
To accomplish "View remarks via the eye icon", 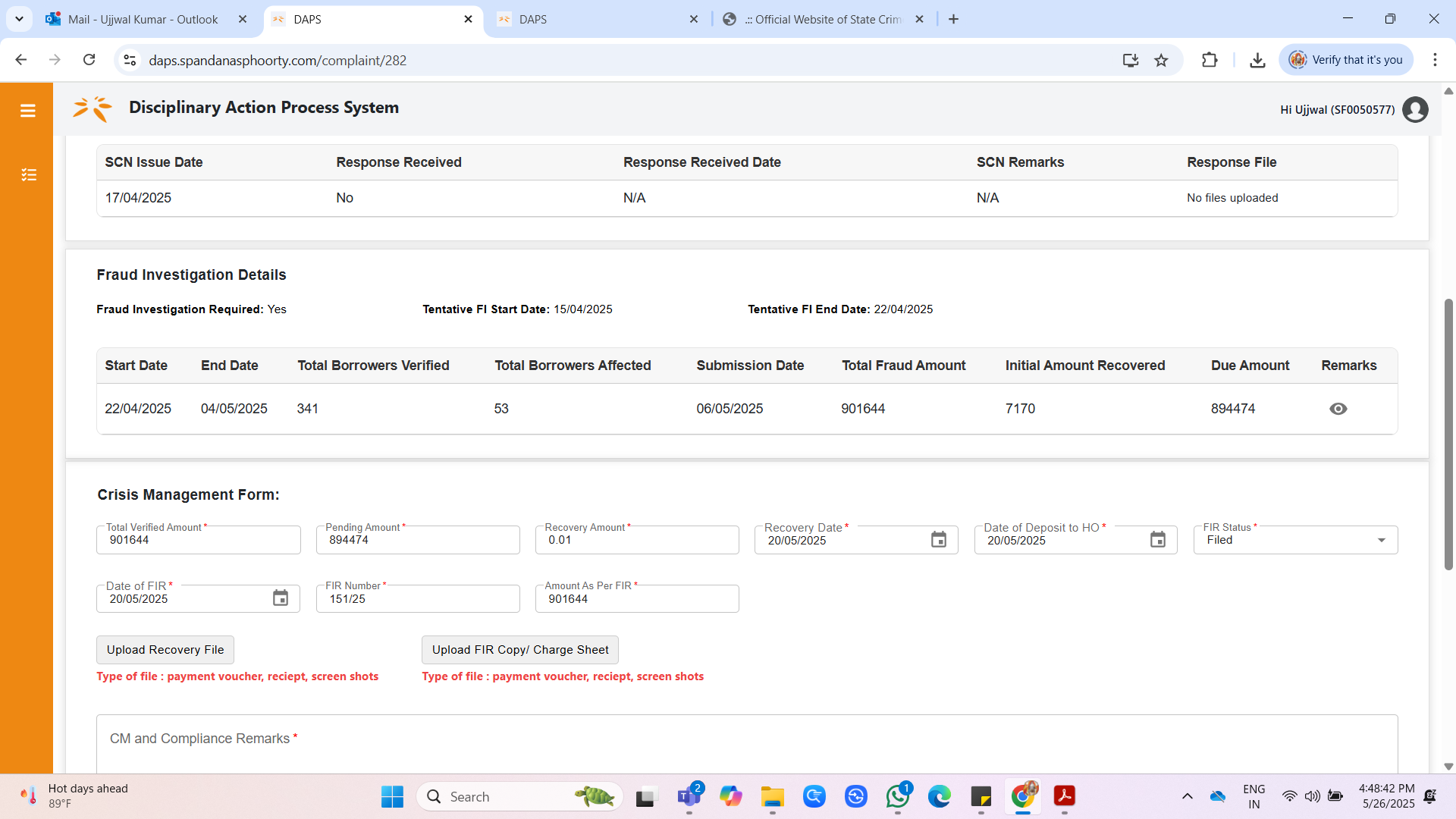I will 1338,409.
